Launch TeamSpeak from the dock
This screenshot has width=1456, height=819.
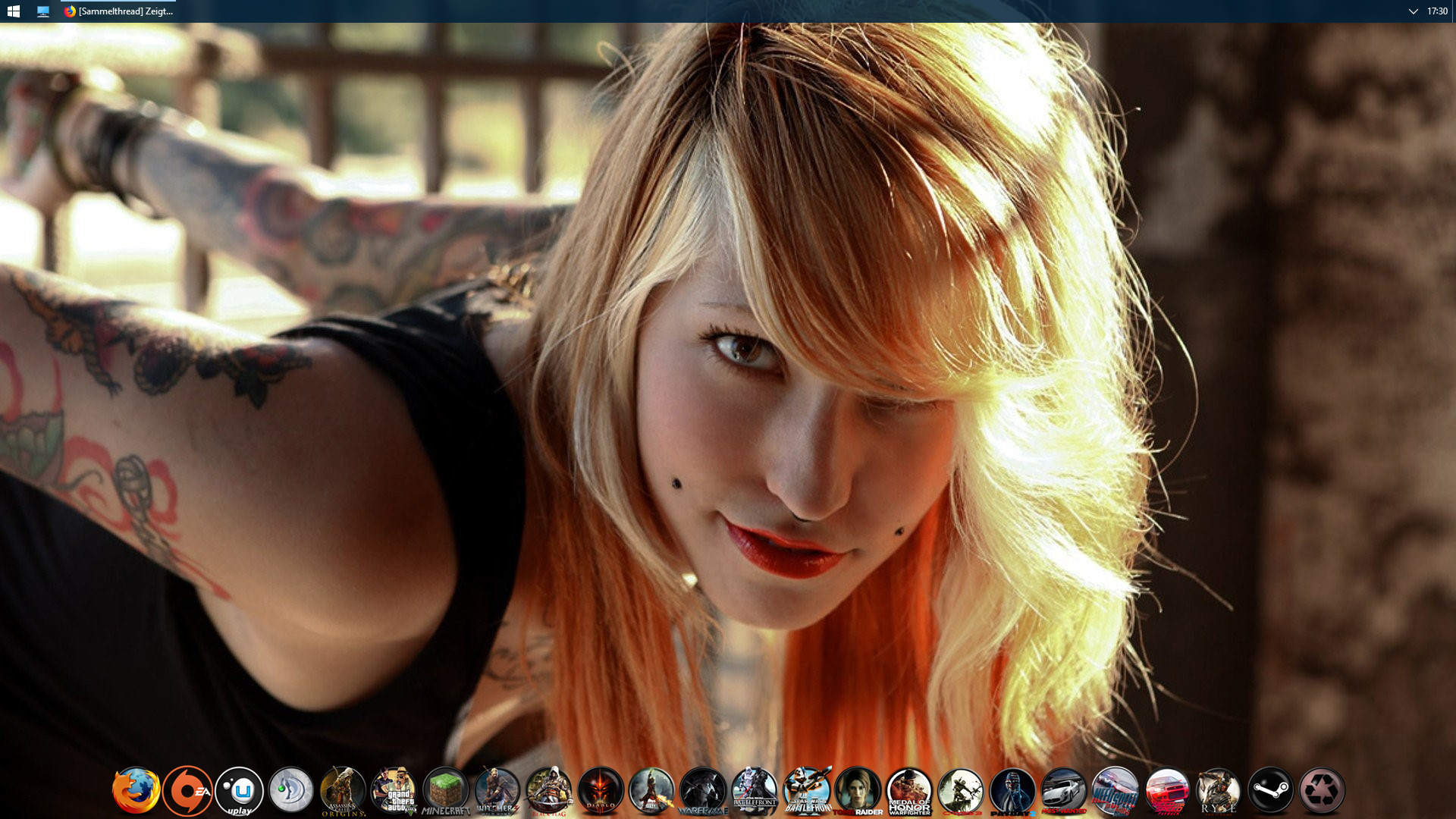coord(291,791)
